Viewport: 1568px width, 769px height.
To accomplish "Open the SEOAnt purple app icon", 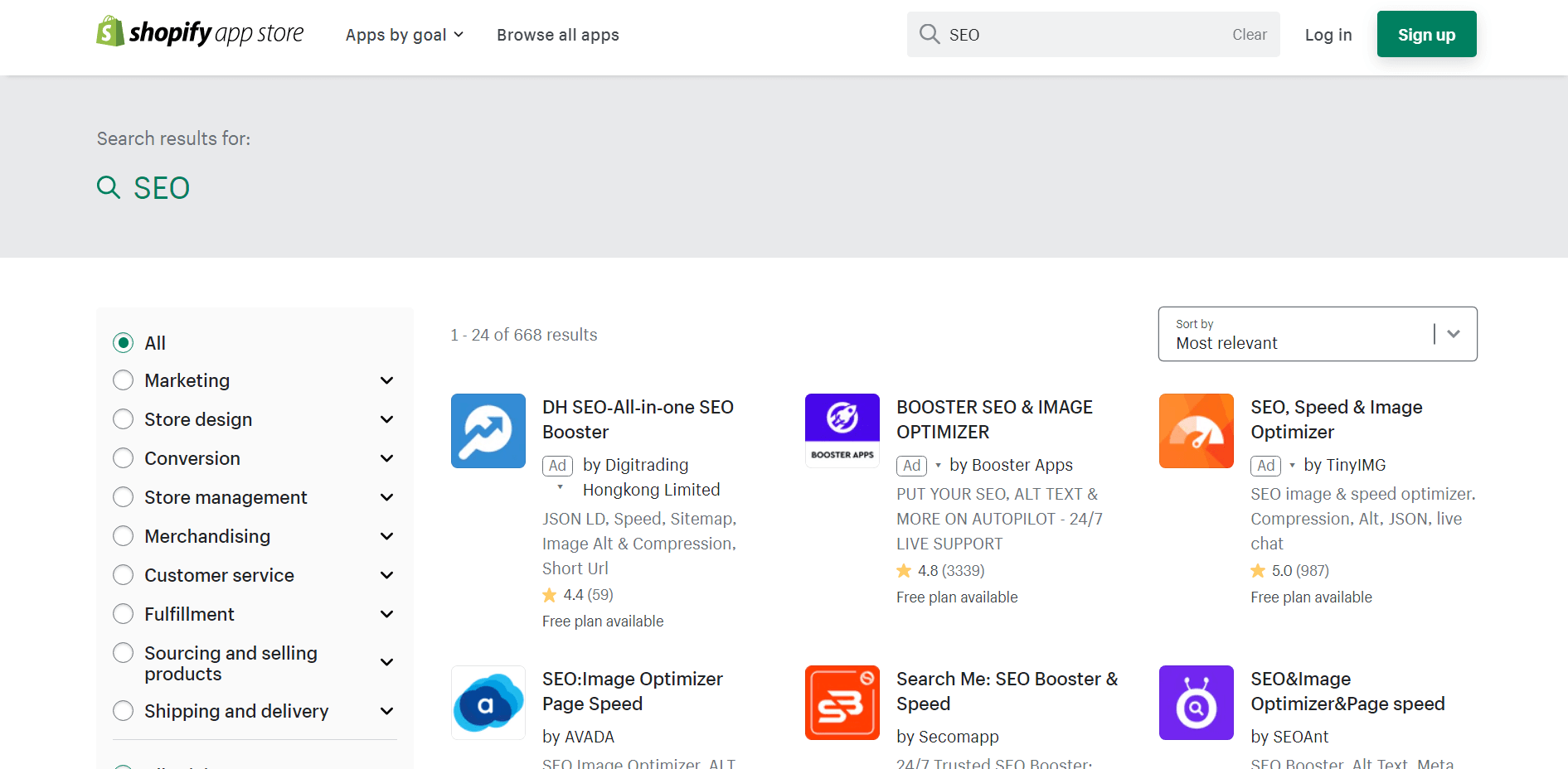I will (1197, 703).
